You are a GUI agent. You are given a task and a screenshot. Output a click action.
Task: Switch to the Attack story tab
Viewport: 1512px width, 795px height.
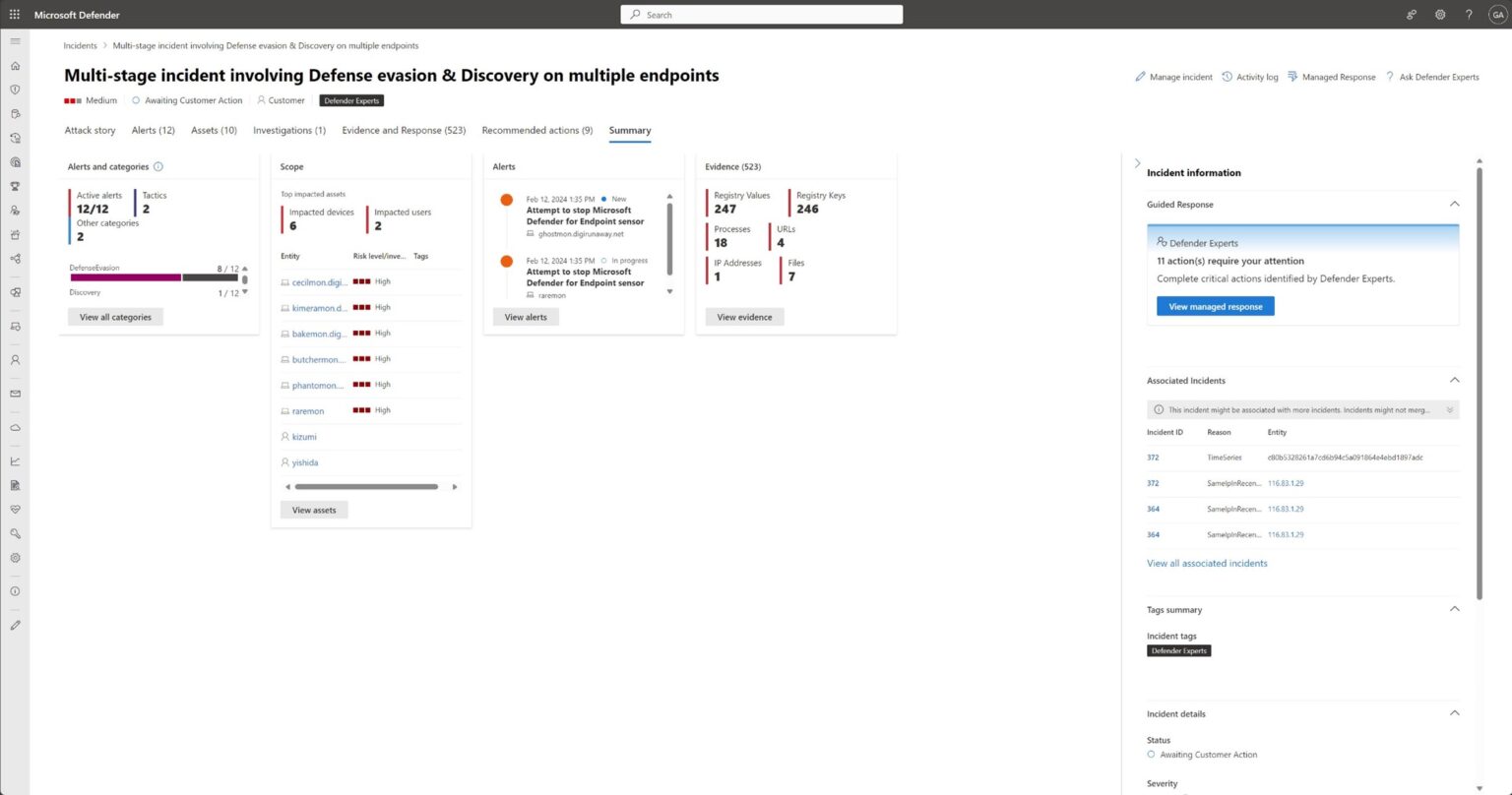tap(90, 130)
